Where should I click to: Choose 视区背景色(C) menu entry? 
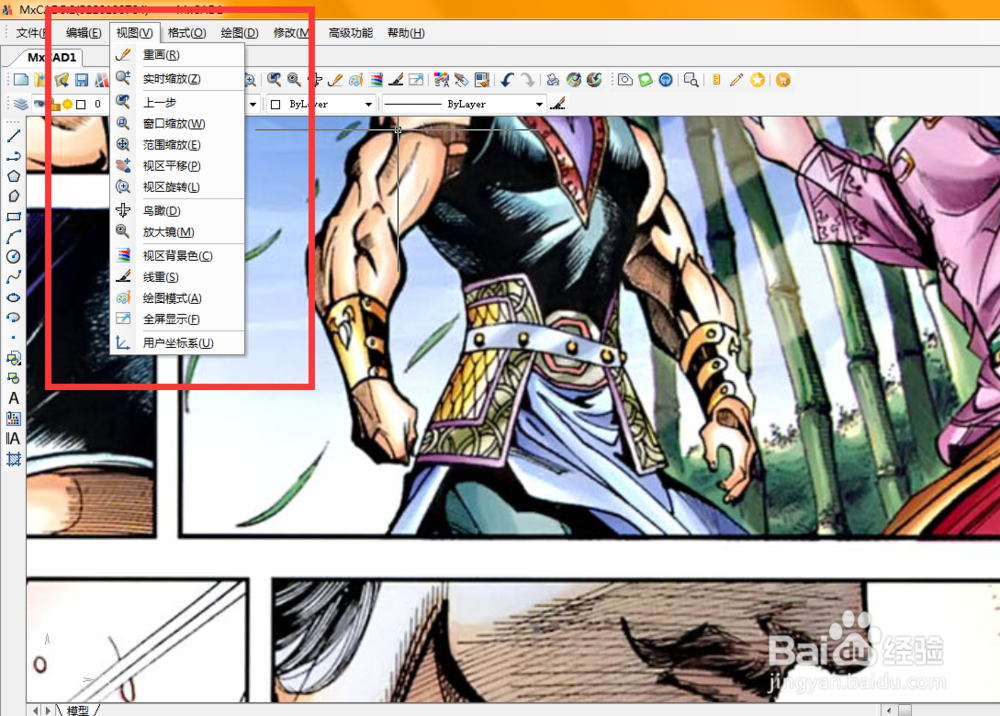tap(177, 256)
